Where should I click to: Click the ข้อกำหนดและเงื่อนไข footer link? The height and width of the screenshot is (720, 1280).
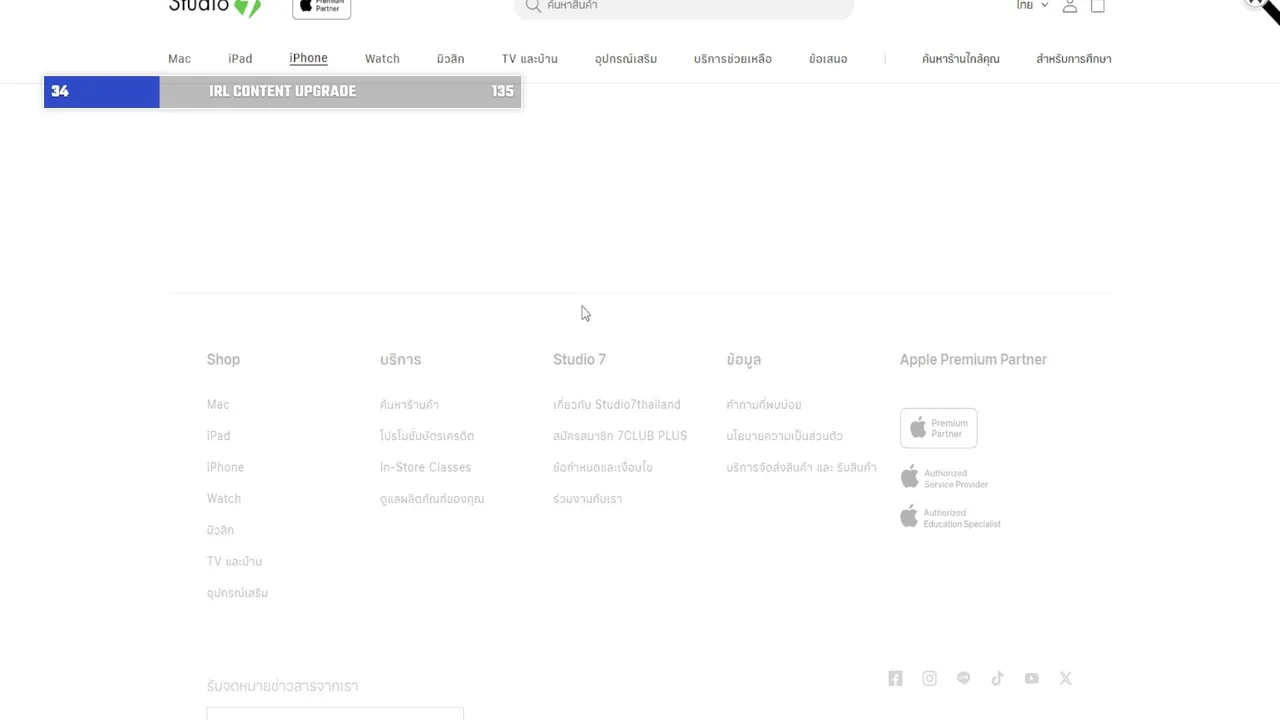coord(602,467)
